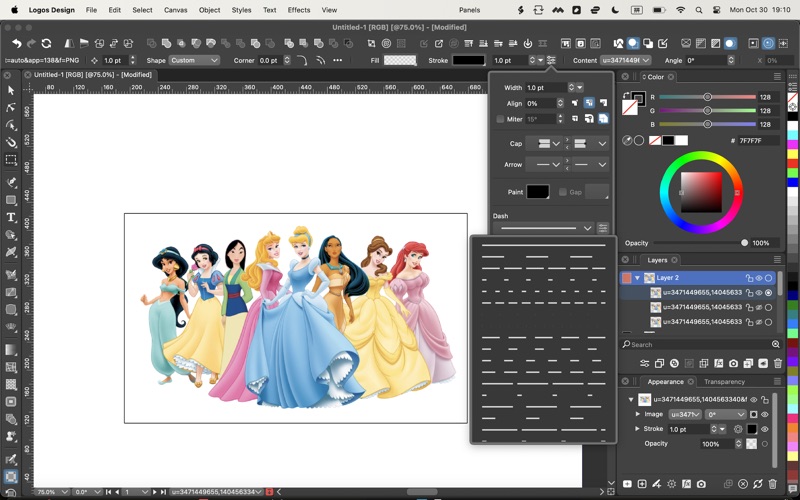
Task: Click the magnifier icon in Layers search
Action: [x=776, y=344]
